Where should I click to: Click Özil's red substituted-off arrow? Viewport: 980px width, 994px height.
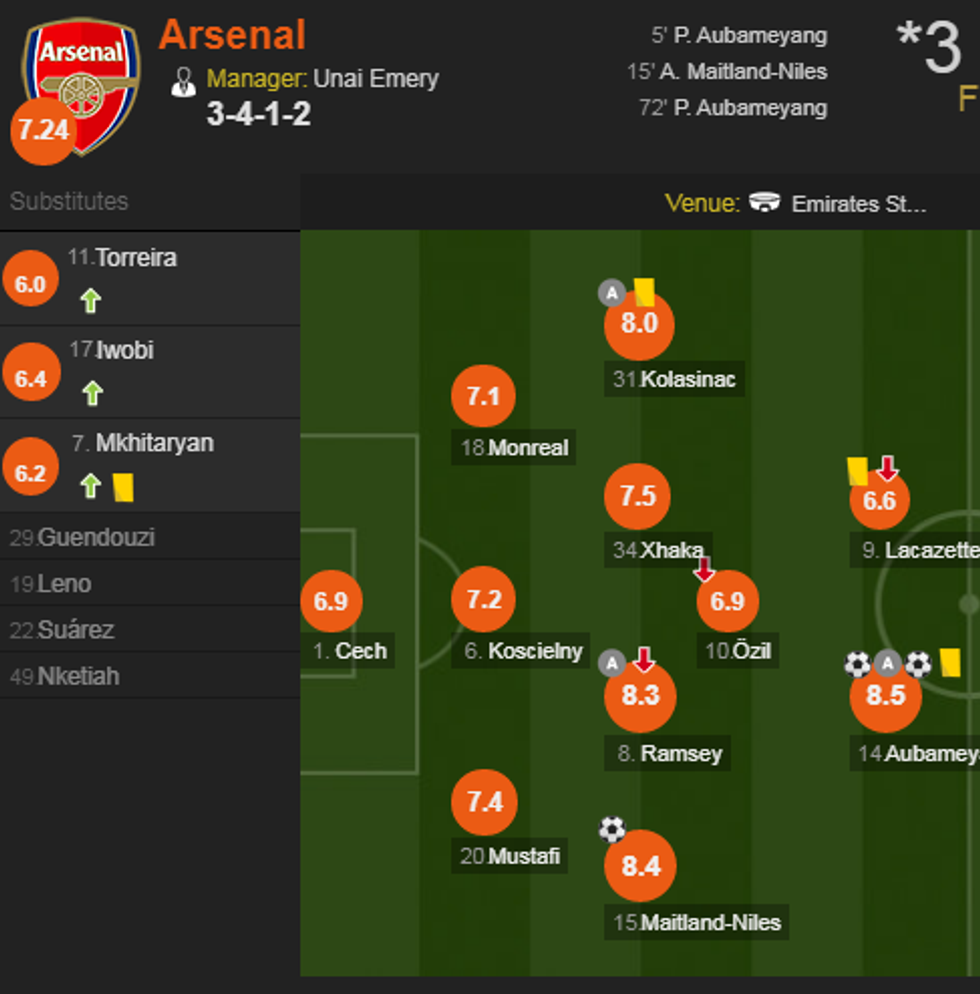pyautogui.click(x=704, y=569)
